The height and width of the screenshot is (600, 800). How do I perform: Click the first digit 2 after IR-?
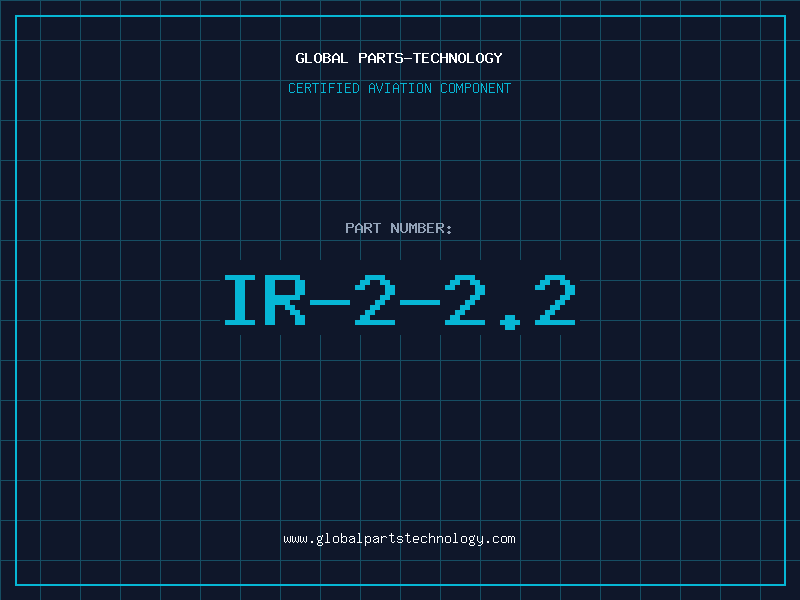375,300
